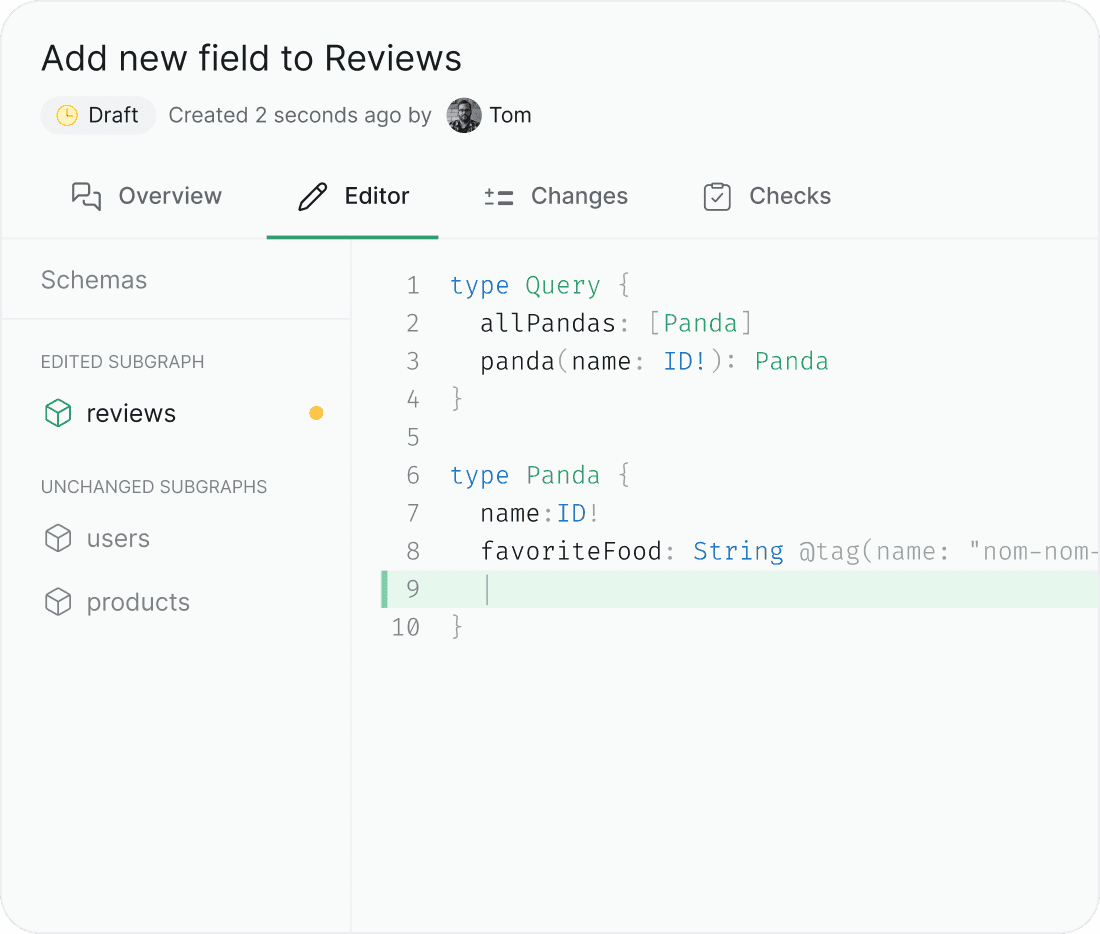This screenshot has width=1100, height=934.
Task: Click the diff icon beside Changes
Action: click(498, 196)
